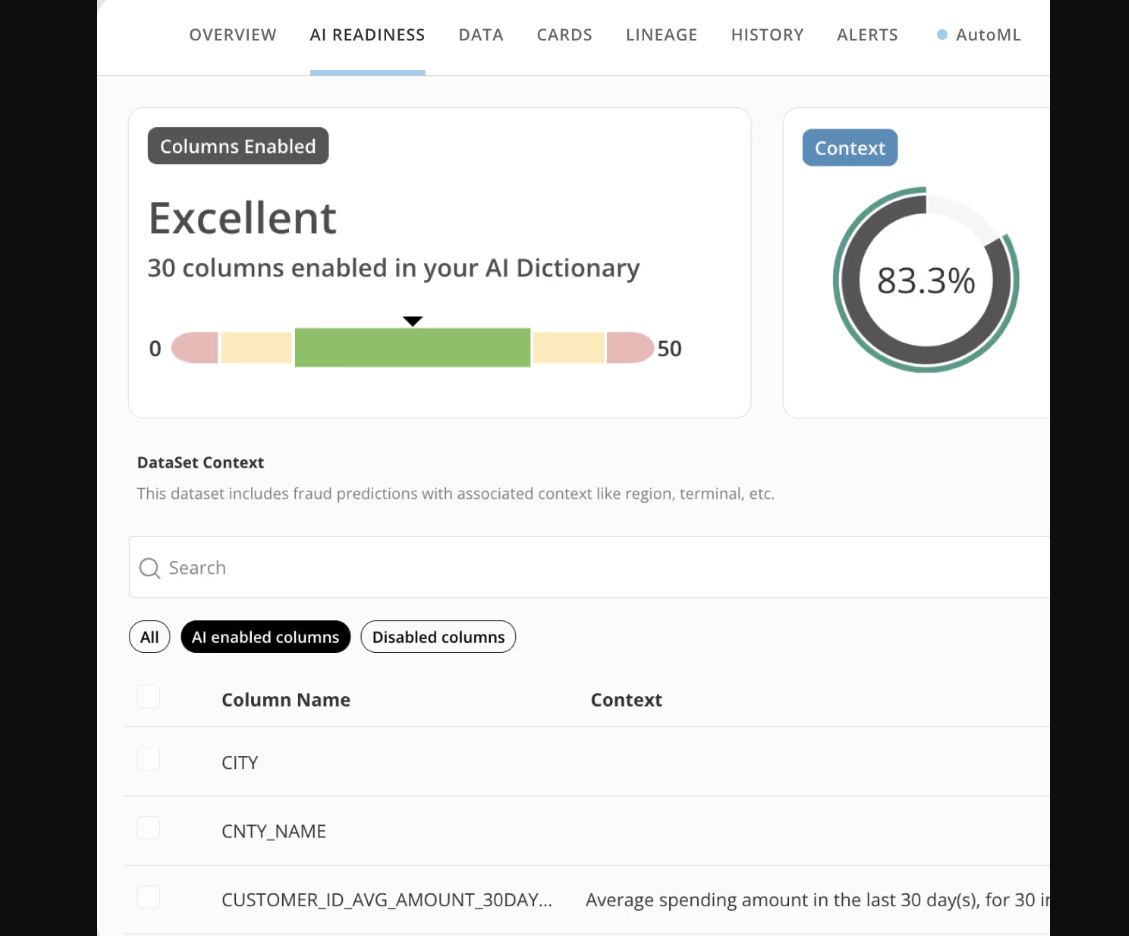The width and height of the screenshot is (1129, 936).
Task: Click the blue dot beside AutoML
Action: point(942,35)
